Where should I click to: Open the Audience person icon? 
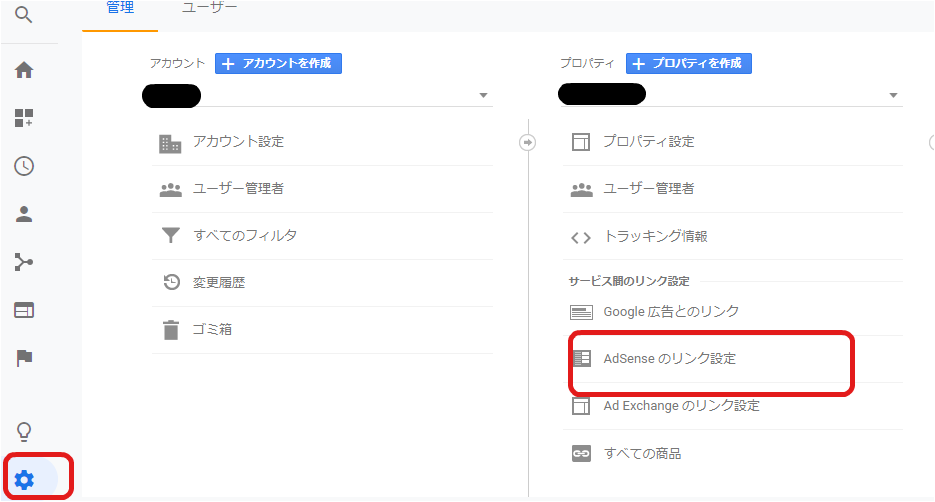click(24, 214)
